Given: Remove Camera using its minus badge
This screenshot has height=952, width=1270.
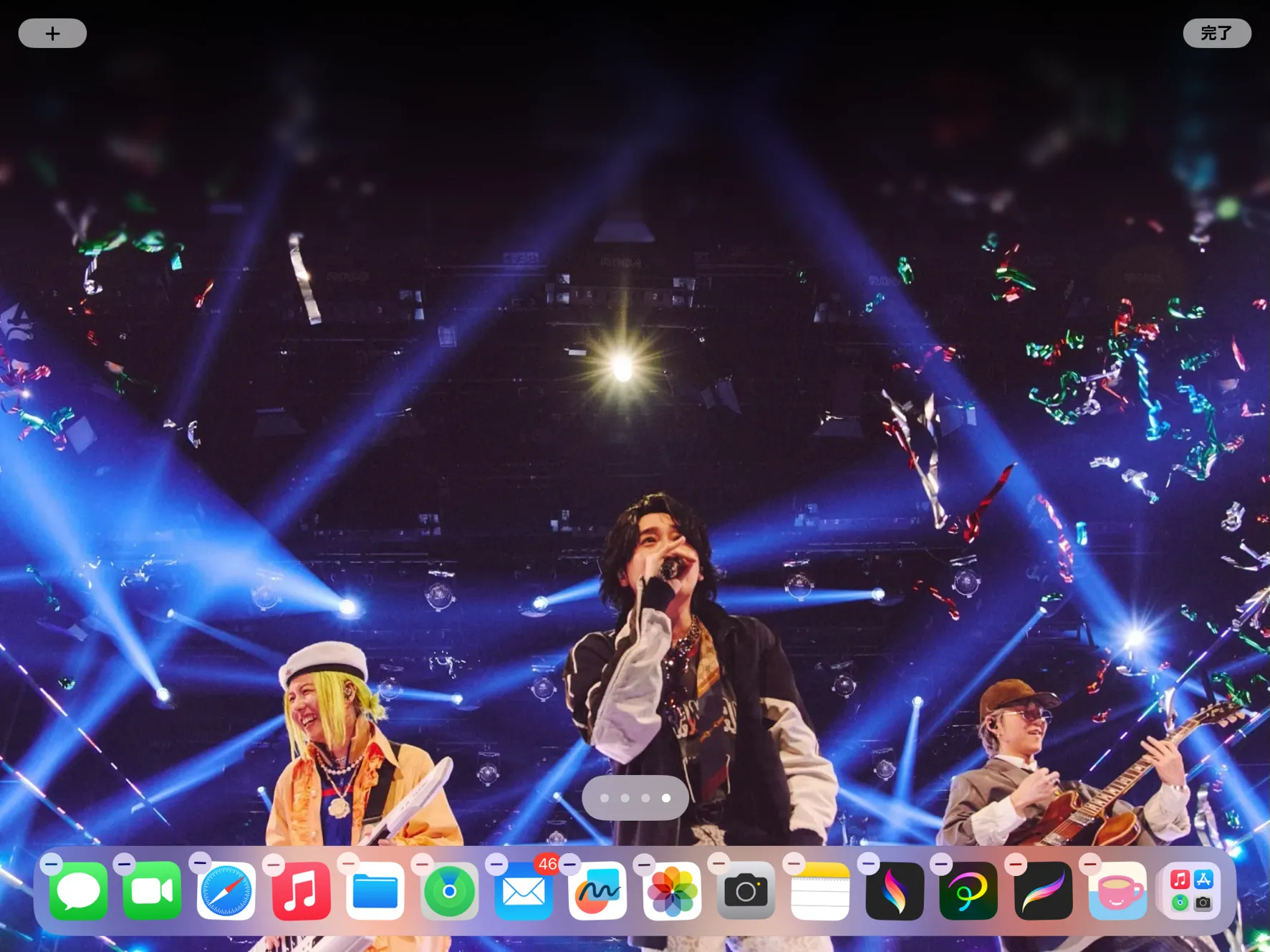Looking at the screenshot, I should [718, 864].
